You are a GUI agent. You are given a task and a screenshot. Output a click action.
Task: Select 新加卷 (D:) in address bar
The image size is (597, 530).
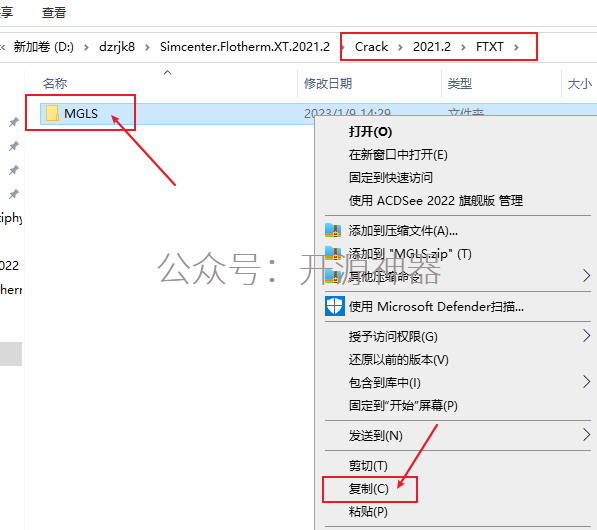(43, 47)
